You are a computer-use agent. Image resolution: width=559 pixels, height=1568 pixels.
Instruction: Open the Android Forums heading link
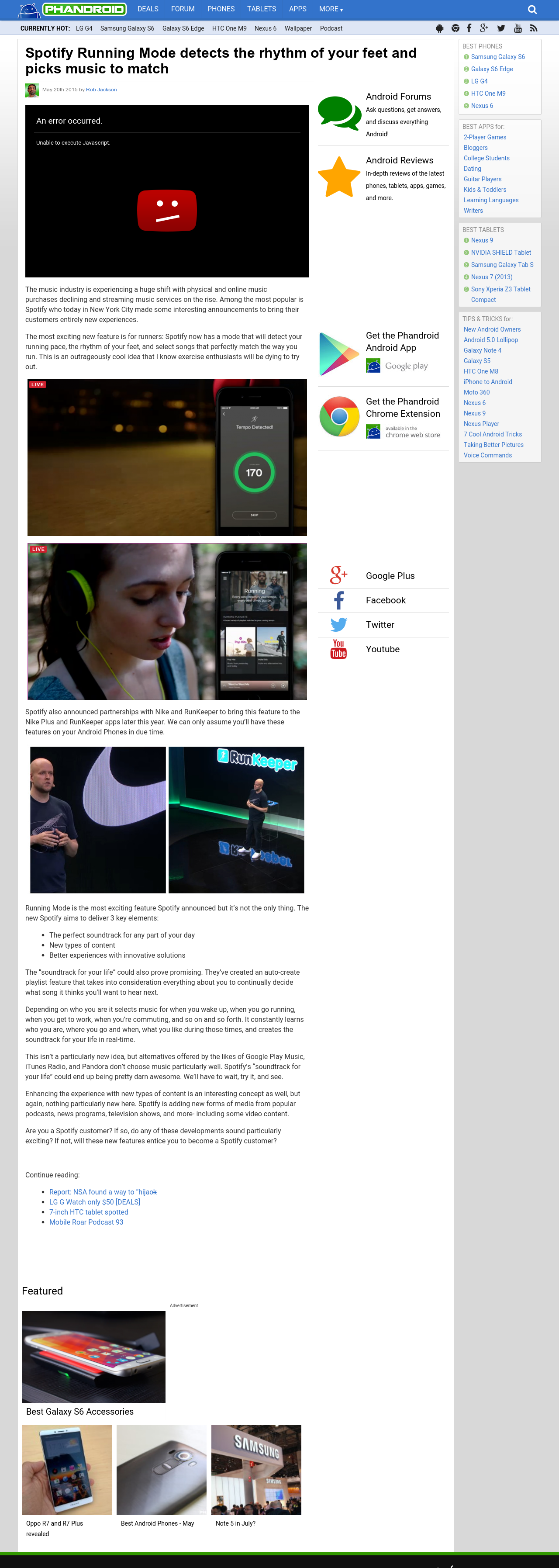click(398, 97)
